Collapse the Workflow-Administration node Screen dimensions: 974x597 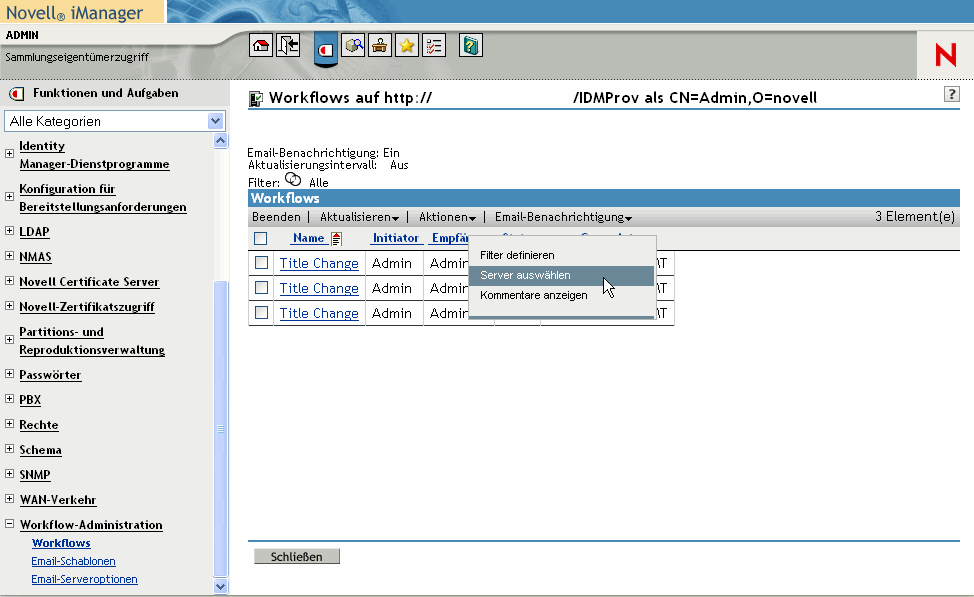pyautogui.click(x=9, y=524)
